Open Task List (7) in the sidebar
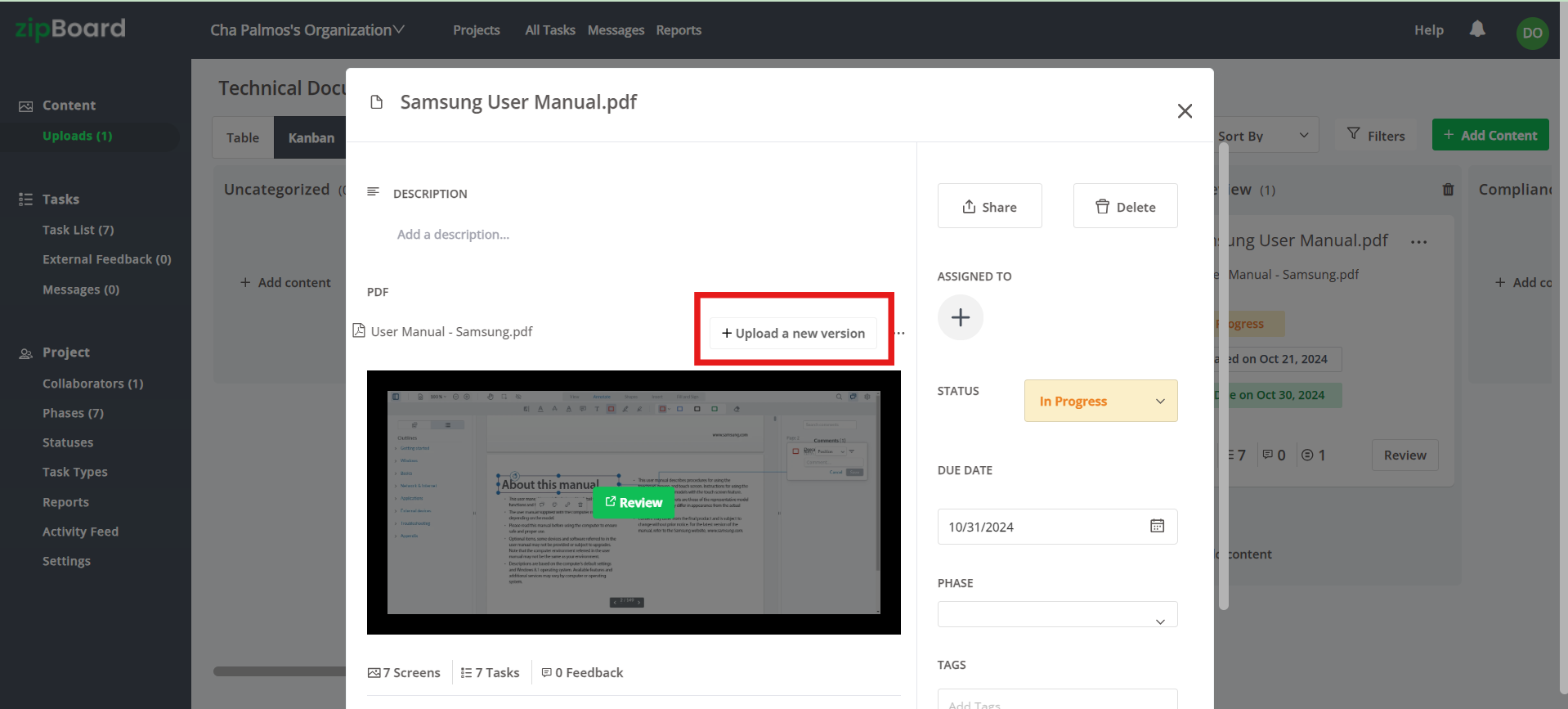The height and width of the screenshot is (709, 1568). coord(78,230)
